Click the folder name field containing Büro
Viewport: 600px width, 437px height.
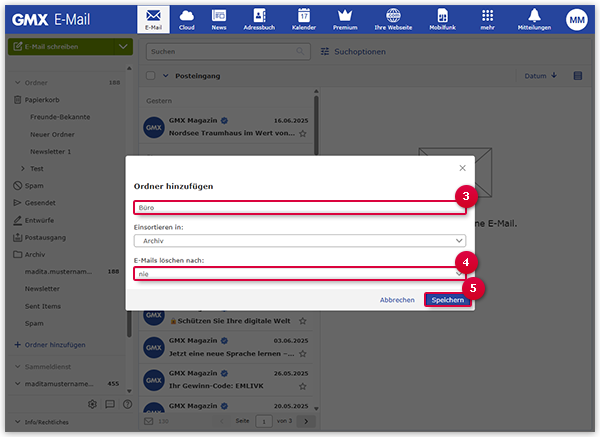[x=300, y=207]
